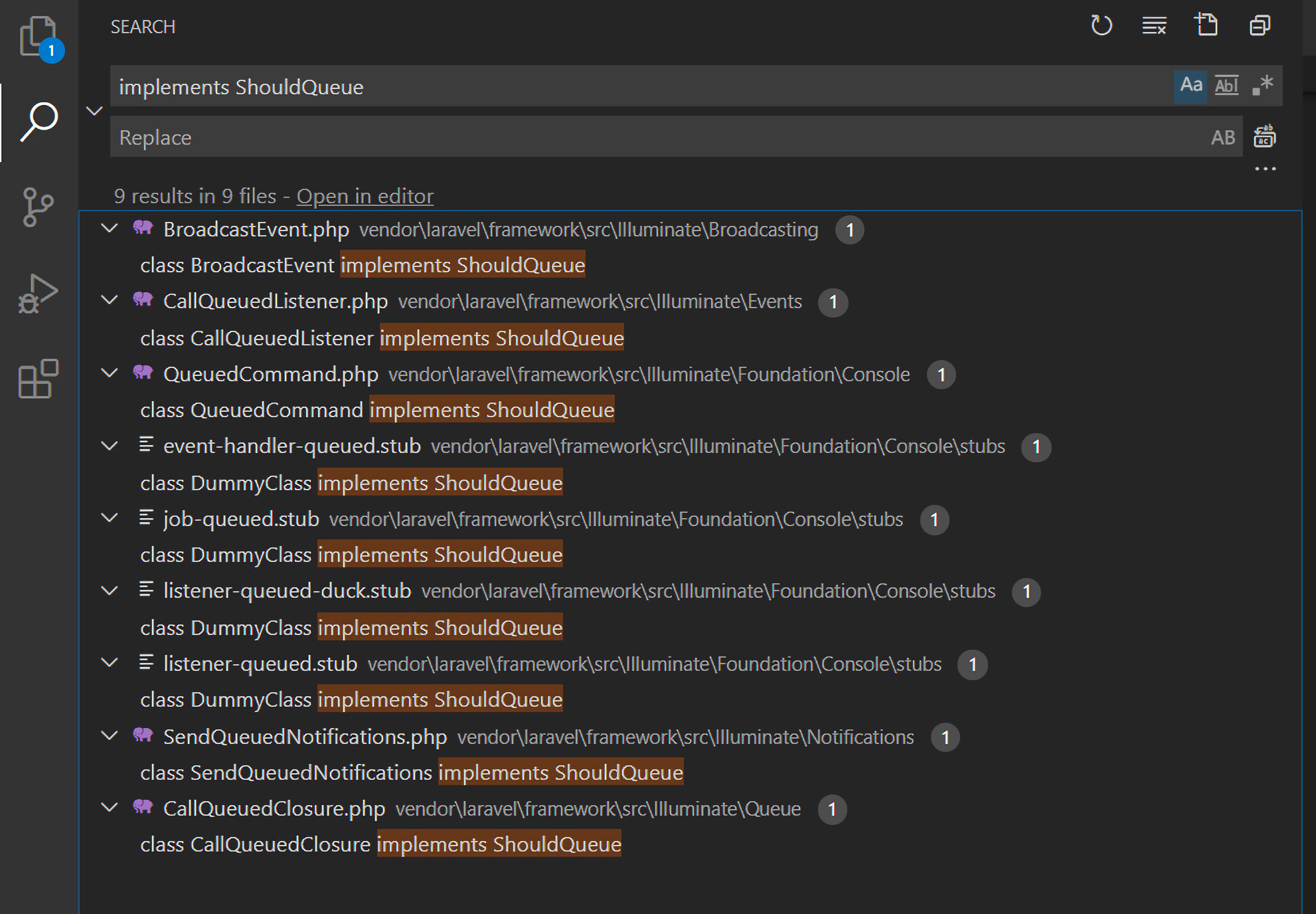Click the Replace All icon

pos(1264,136)
